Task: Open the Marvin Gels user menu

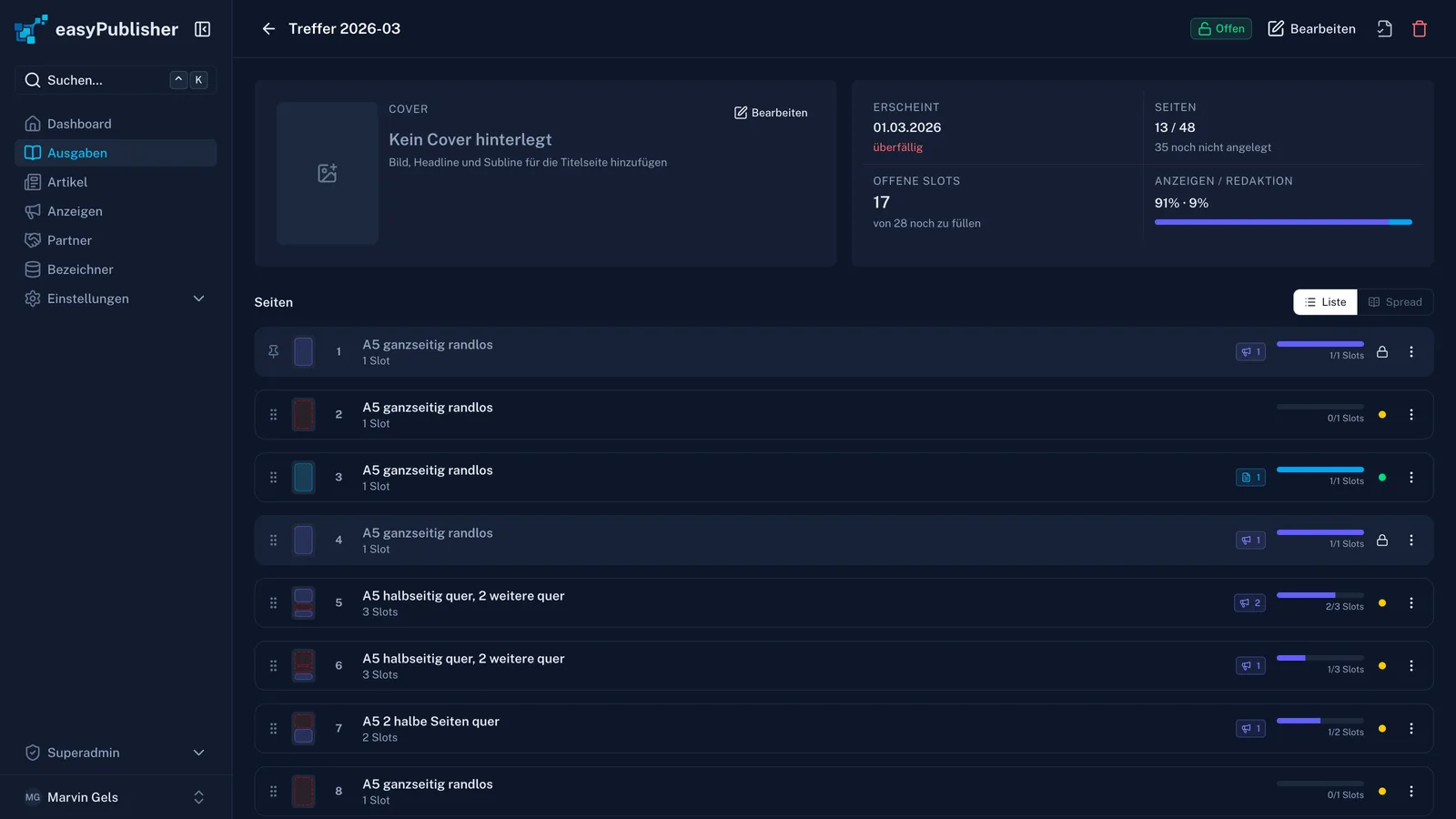Action: pyautogui.click(x=116, y=797)
